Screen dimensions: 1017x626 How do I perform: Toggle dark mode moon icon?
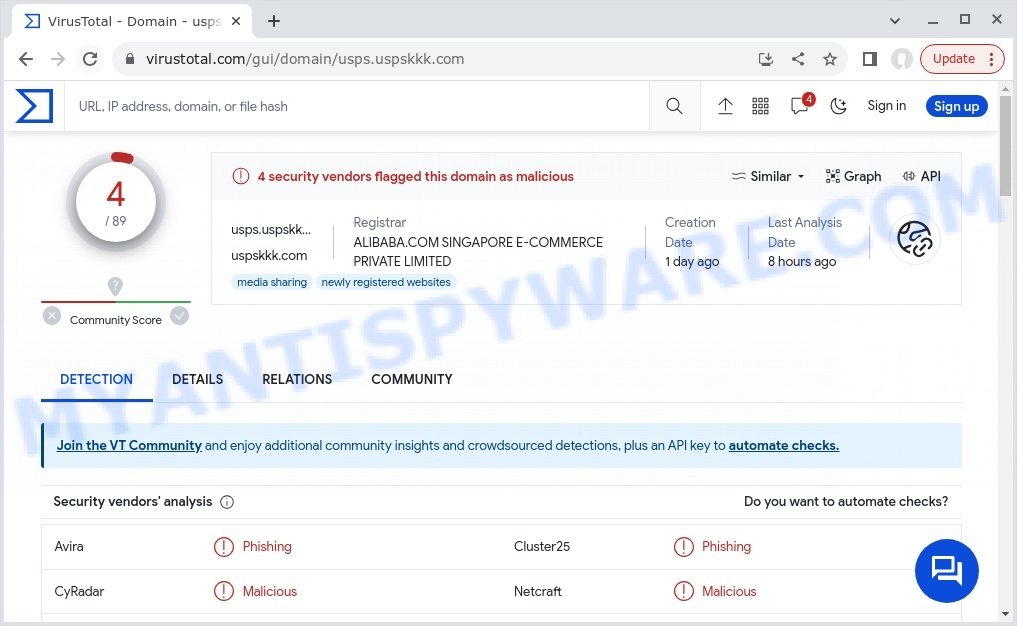click(839, 106)
